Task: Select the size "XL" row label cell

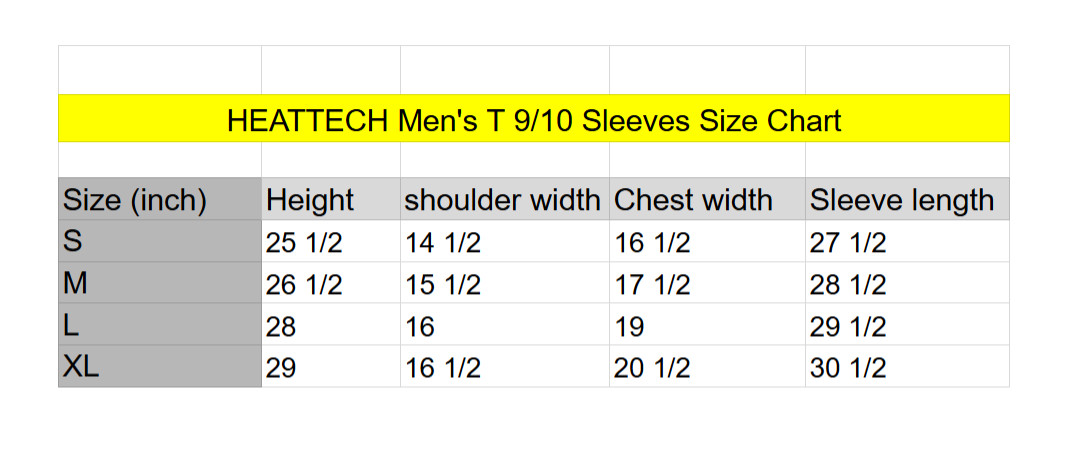Action: tap(159, 367)
